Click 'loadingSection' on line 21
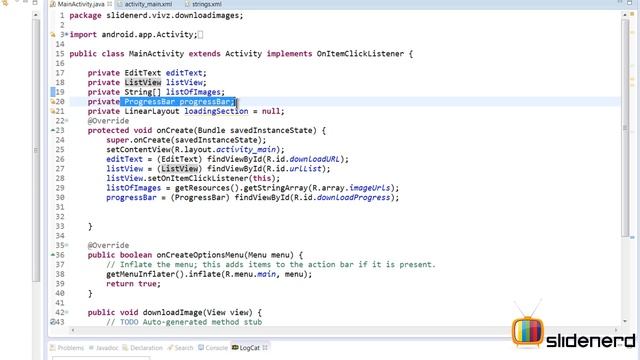The height and width of the screenshot is (360, 640). click(x=216, y=111)
